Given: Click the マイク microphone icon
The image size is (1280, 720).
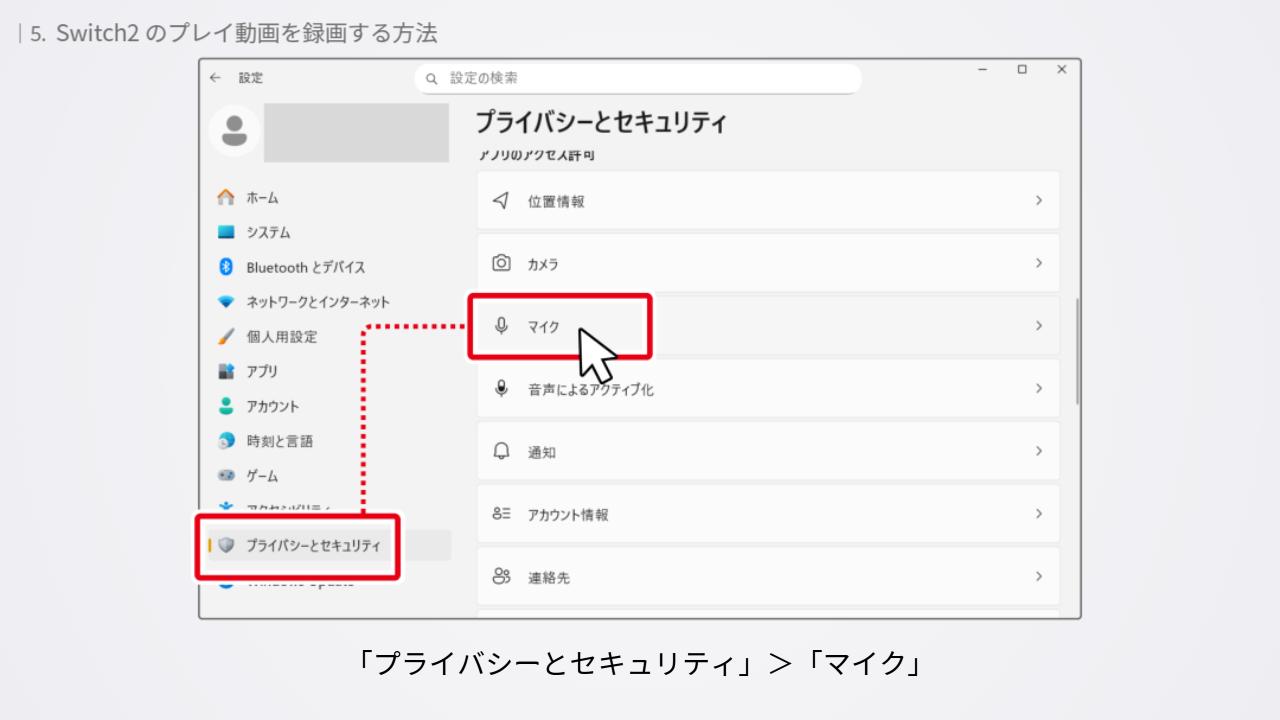Looking at the screenshot, I should [x=502, y=326].
